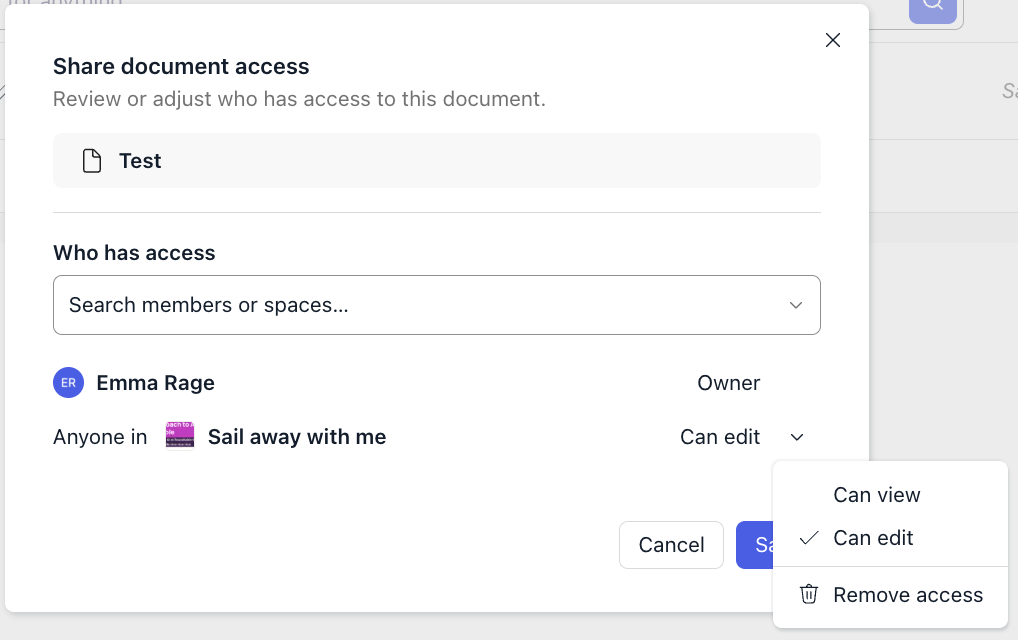Expand the member search dropdown chevron
Viewport: 1018px width, 640px height.
[x=796, y=305]
